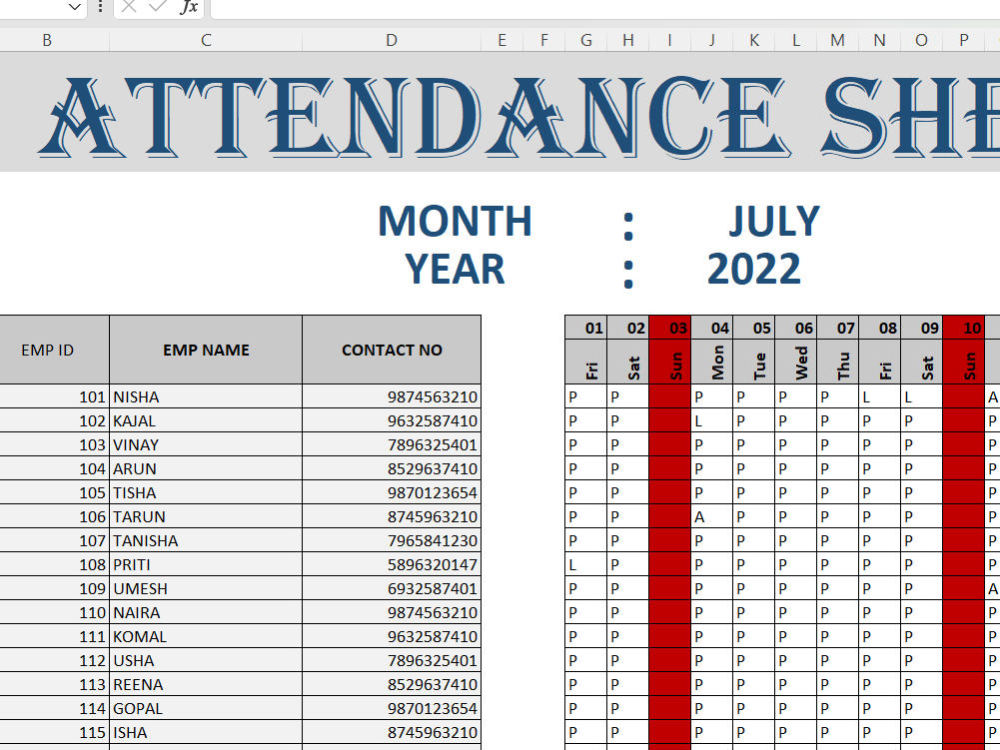Select TARUN's 'A' attendance on day 04

tap(712, 517)
